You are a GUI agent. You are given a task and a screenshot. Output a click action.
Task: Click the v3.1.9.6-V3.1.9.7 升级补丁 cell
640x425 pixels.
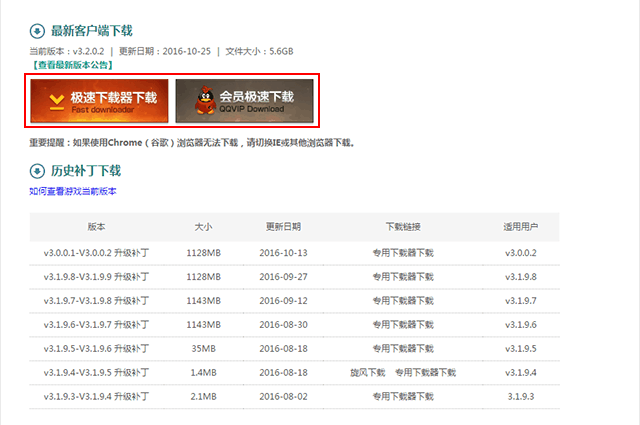coord(96,325)
